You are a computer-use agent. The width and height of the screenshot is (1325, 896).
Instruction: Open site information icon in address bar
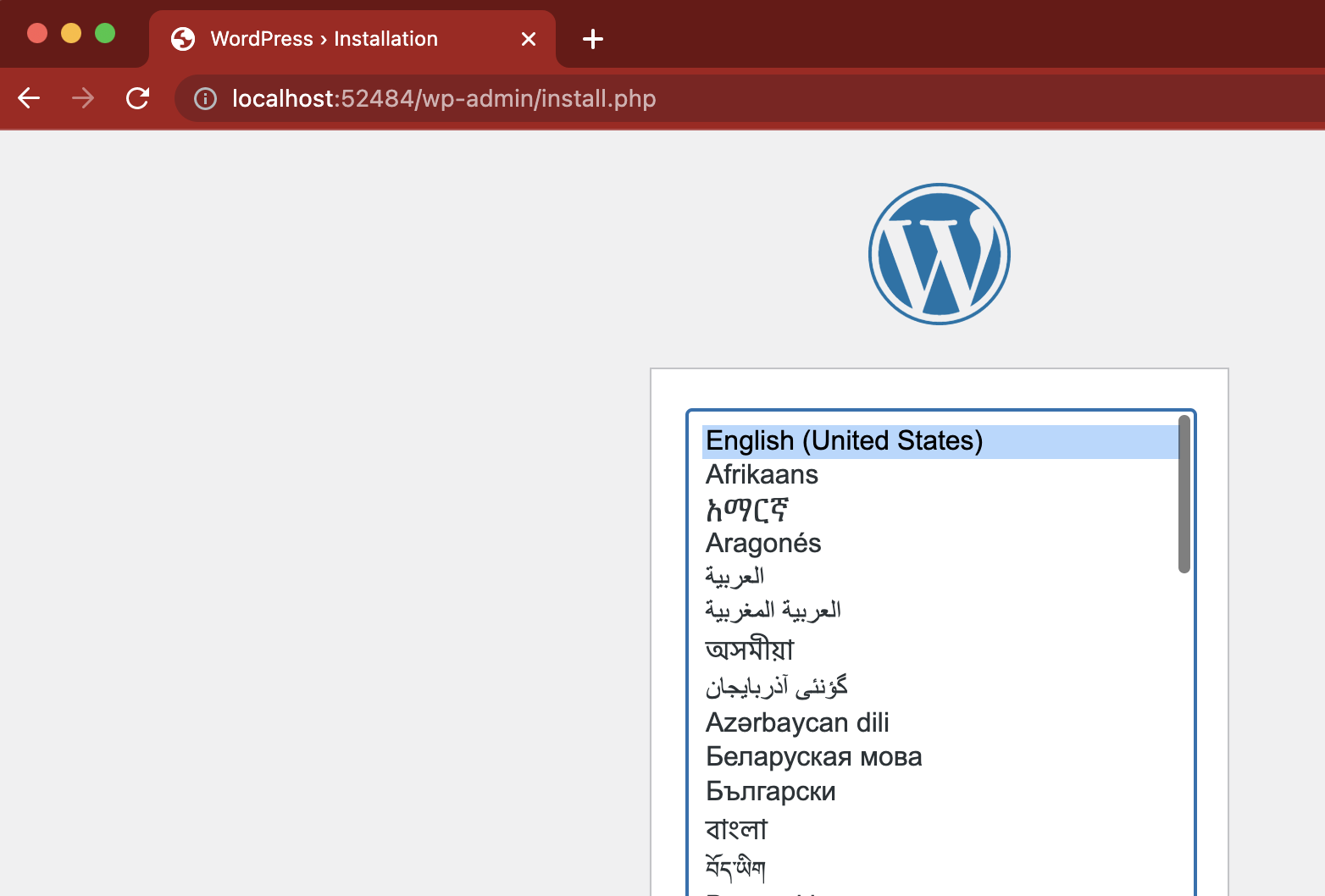click(x=205, y=99)
